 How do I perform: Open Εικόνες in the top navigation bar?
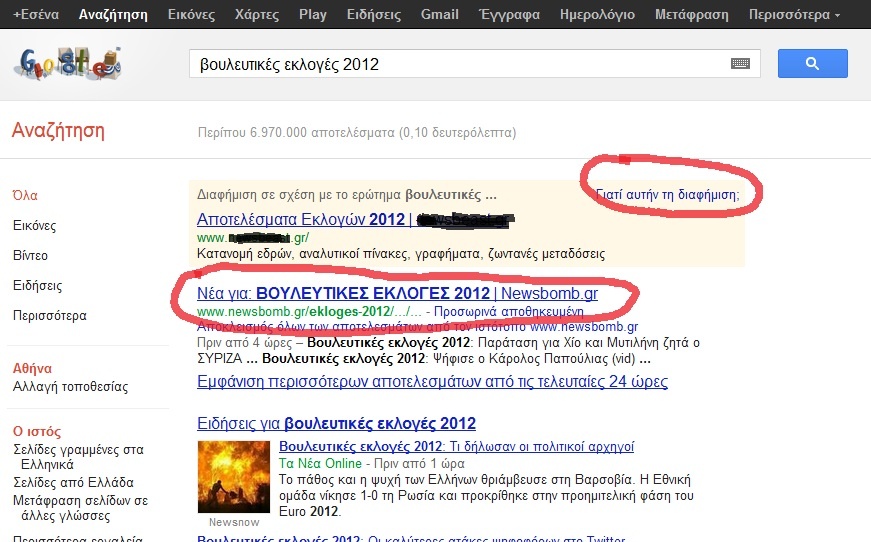pyautogui.click(x=191, y=15)
